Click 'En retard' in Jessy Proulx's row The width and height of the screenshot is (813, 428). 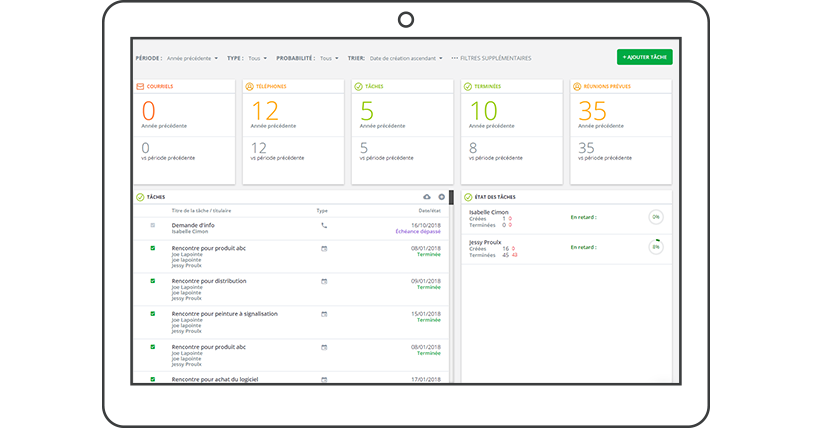point(583,247)
